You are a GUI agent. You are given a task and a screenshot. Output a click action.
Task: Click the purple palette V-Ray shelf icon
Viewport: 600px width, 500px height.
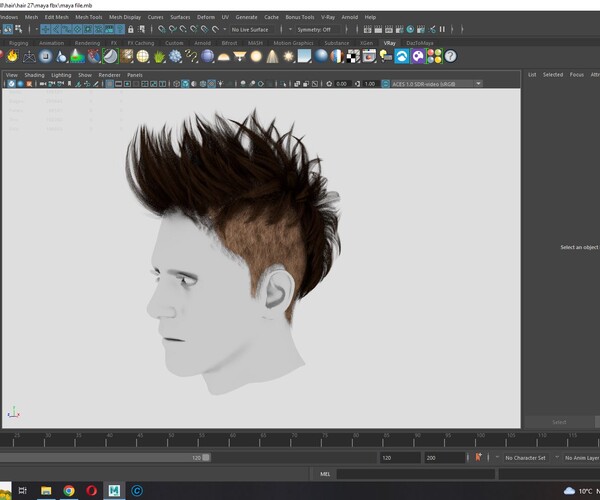(418, 57)
